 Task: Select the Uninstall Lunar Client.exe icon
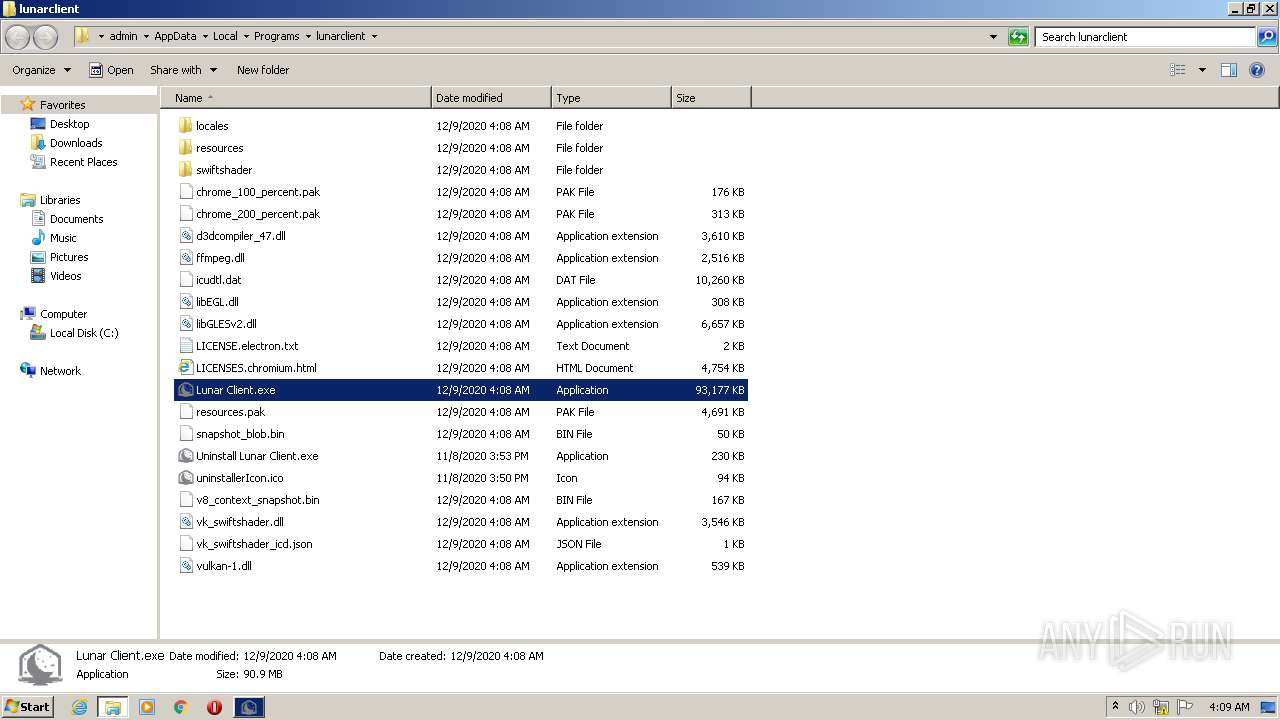(185, 456)
